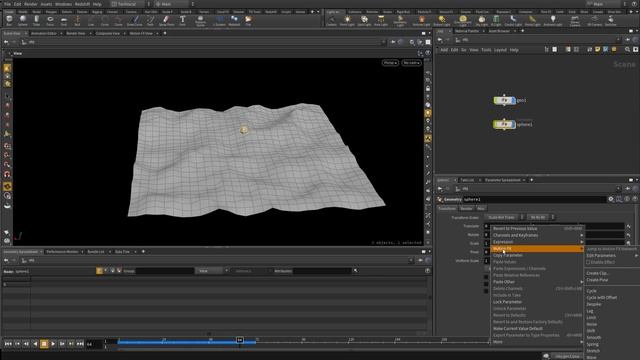This screenshot has width=640, height=360.
Task: Toggle display flag on sphere1 node
Action: 513,124
